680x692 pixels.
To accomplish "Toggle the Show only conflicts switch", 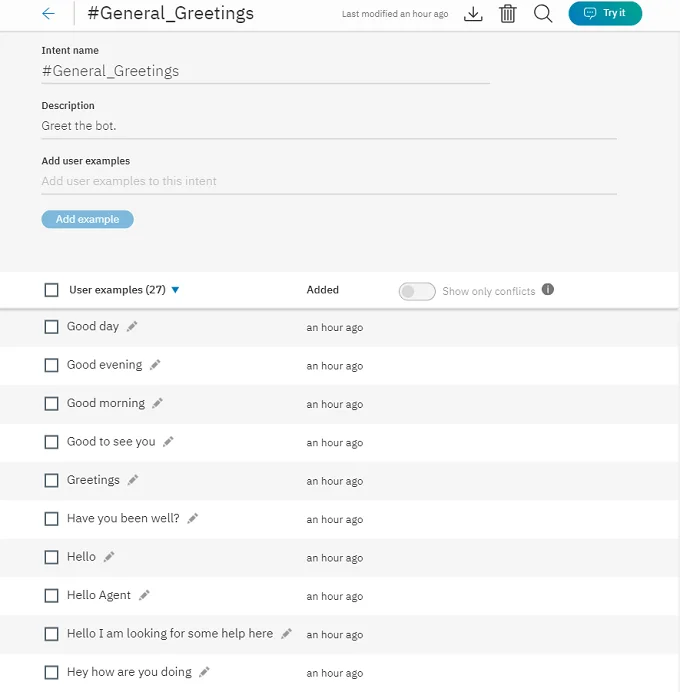I will coord(417,291).
